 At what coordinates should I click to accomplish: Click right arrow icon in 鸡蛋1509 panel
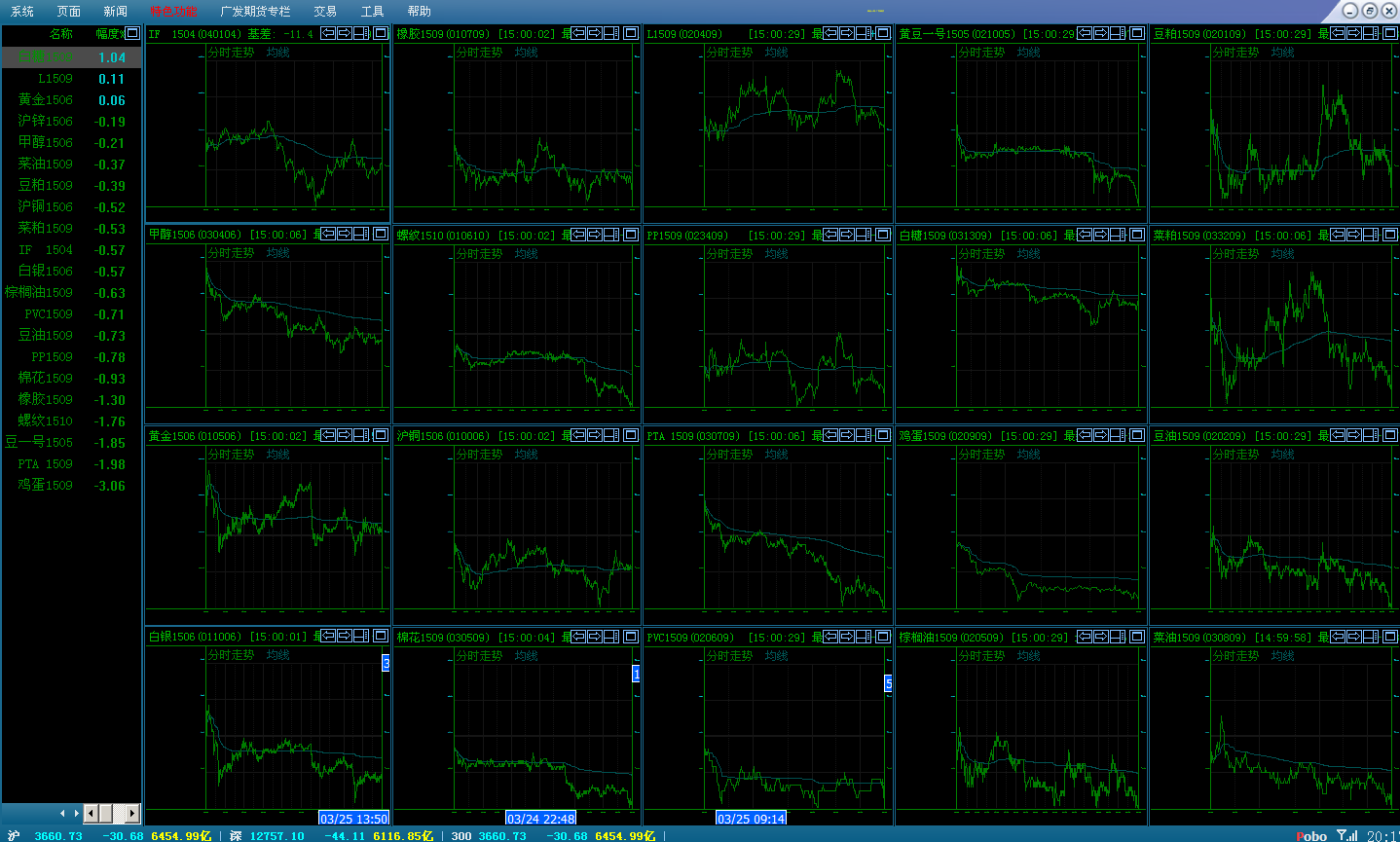[x=1100, y=435]
